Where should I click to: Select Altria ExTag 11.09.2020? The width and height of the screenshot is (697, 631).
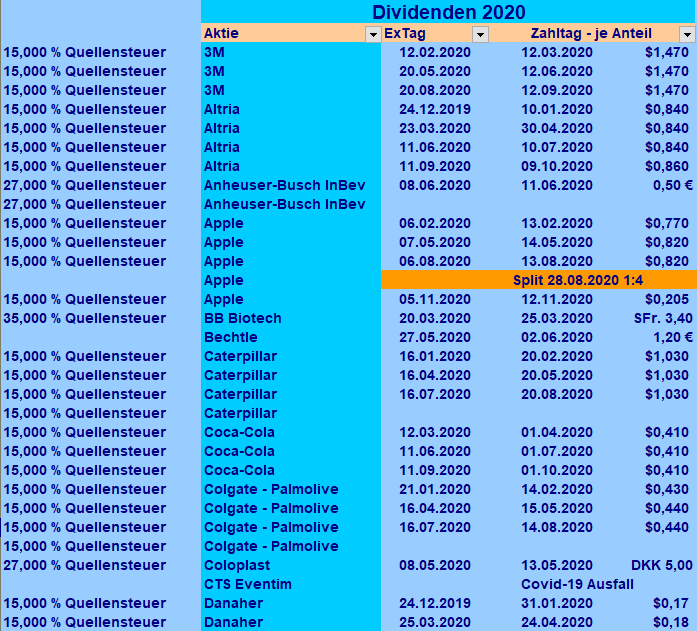click(x=435, y=167)
